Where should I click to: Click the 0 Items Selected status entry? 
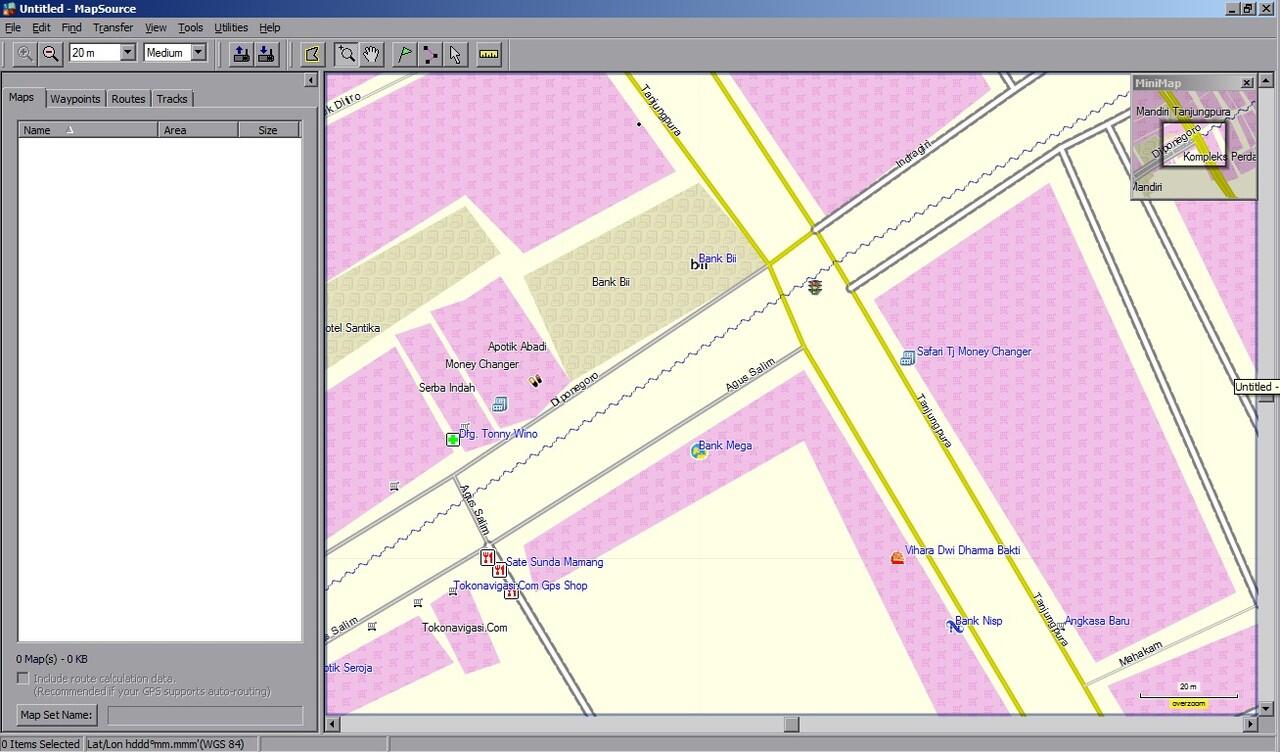click(x=41, y=744)
